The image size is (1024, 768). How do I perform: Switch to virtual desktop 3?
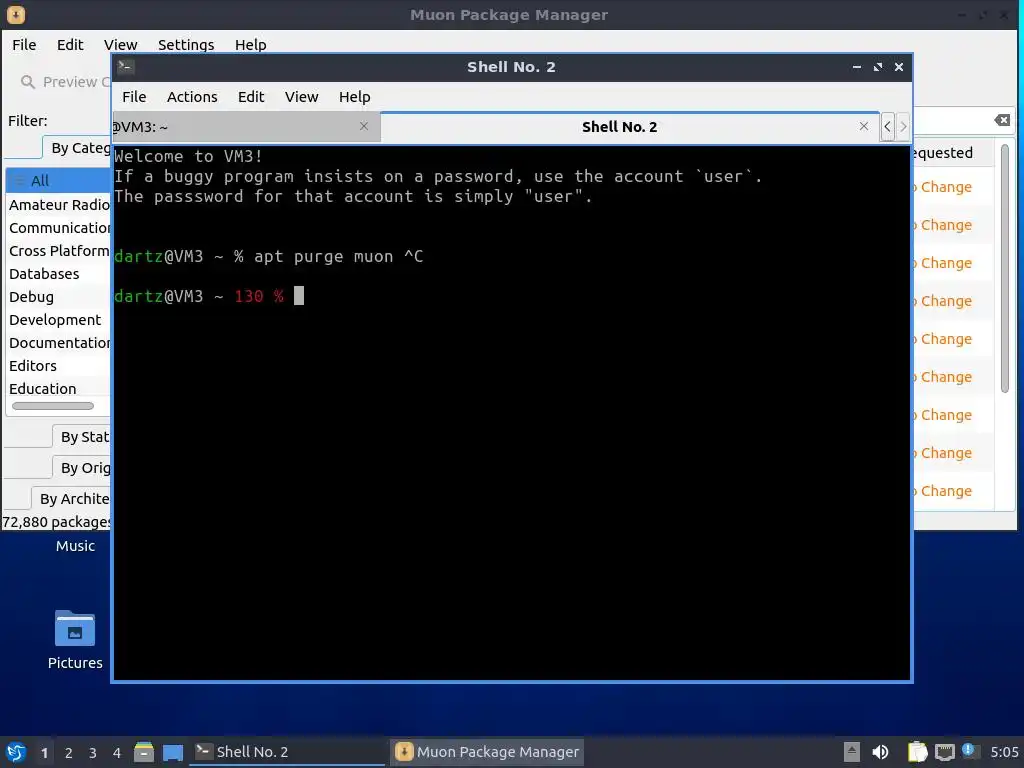click(x=93, y=753)
